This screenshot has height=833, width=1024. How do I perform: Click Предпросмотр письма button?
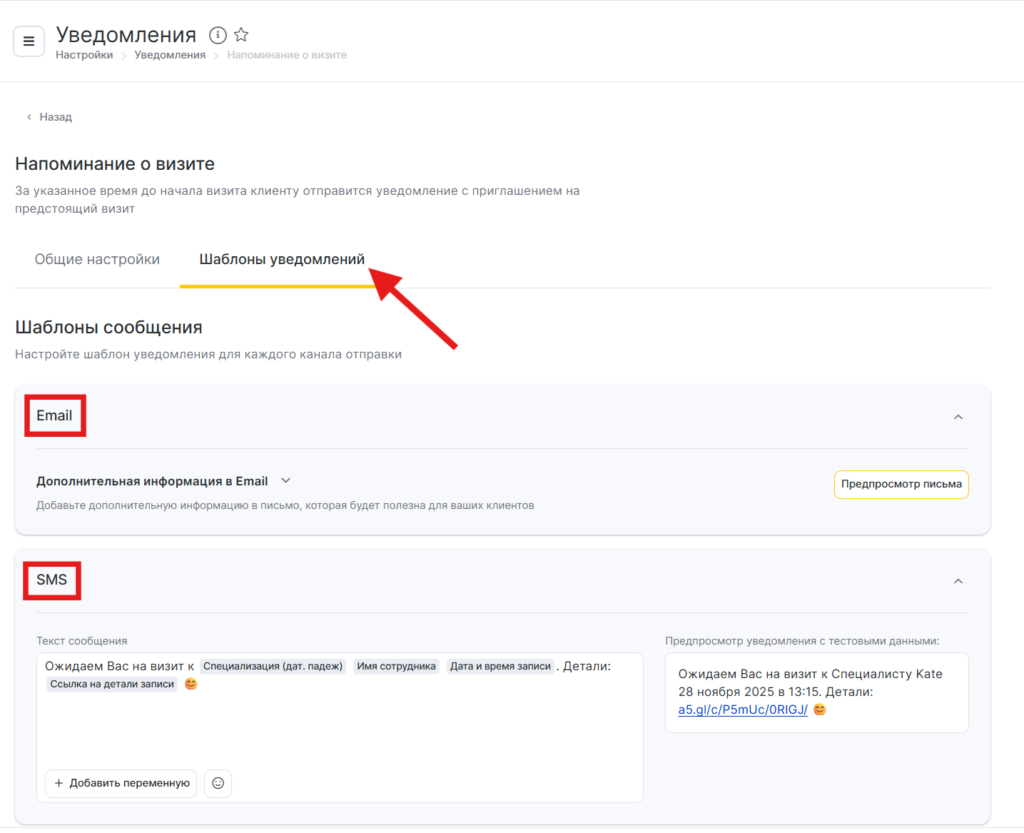click(901, 484)
